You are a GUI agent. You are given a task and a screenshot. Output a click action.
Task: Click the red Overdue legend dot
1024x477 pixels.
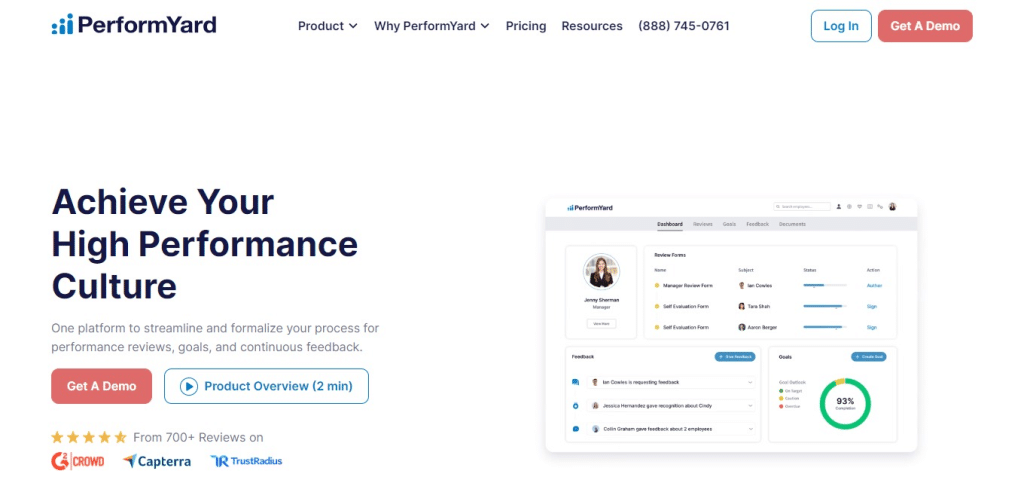tap(781, 406)
